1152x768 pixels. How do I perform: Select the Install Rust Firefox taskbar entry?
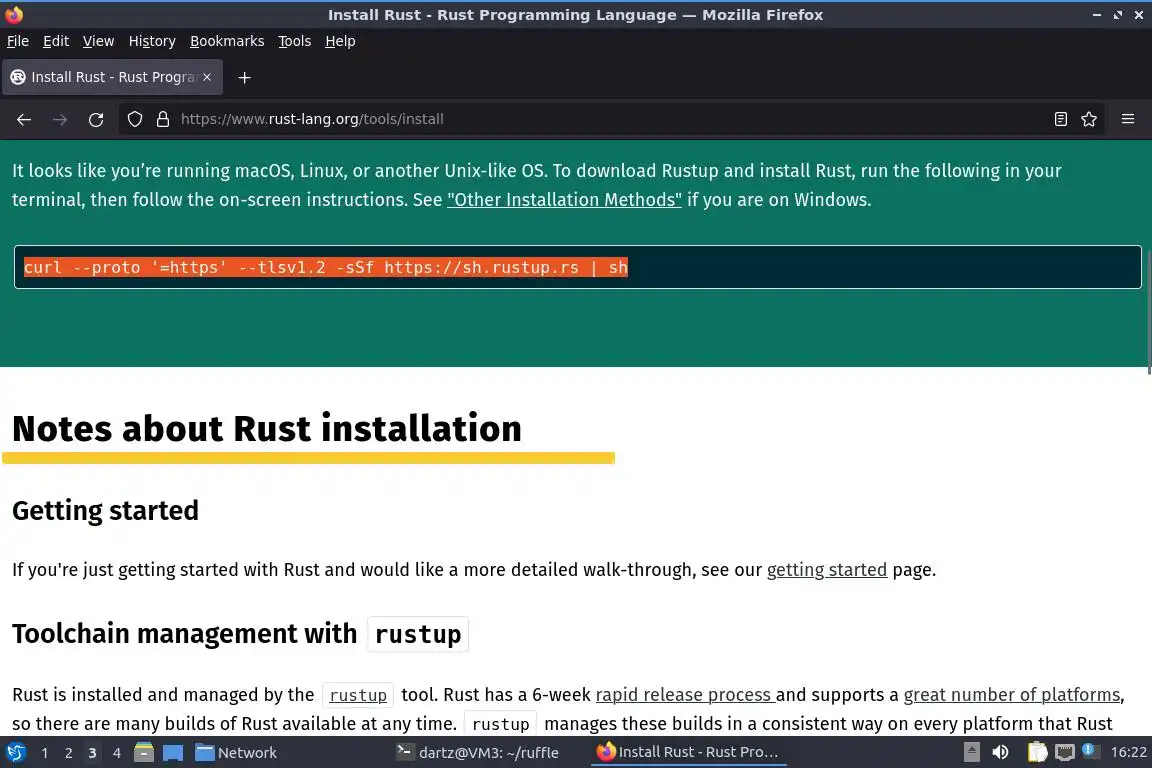tap(688, 753)
